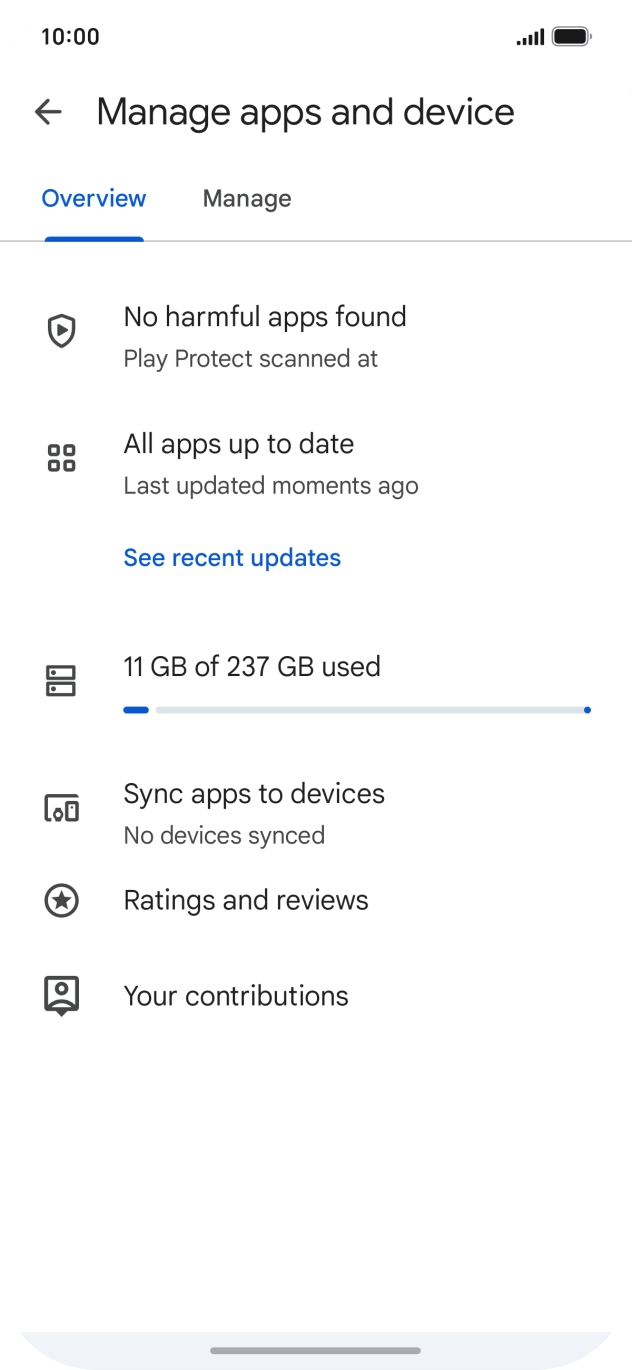Screen dimensions: 632x1370
Task: Tap the storage drive icon
Action: (x=62, y=682)
